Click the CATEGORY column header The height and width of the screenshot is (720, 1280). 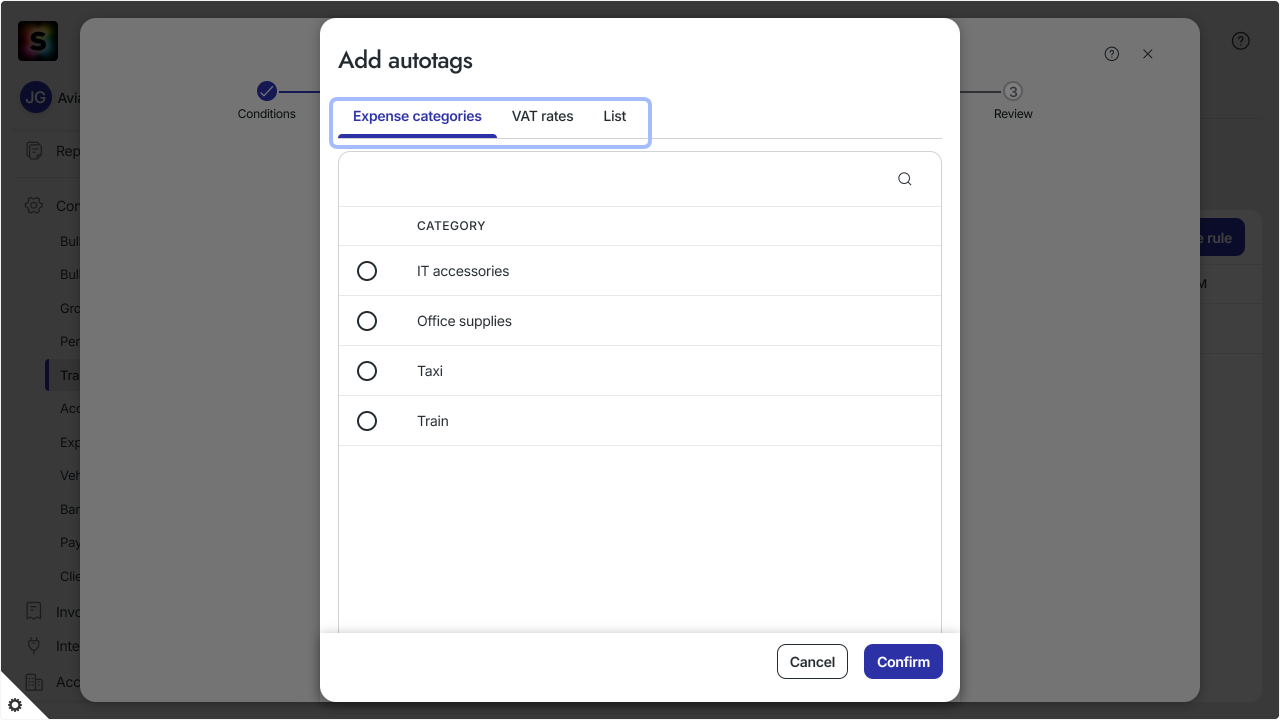(x=451, y=226)
